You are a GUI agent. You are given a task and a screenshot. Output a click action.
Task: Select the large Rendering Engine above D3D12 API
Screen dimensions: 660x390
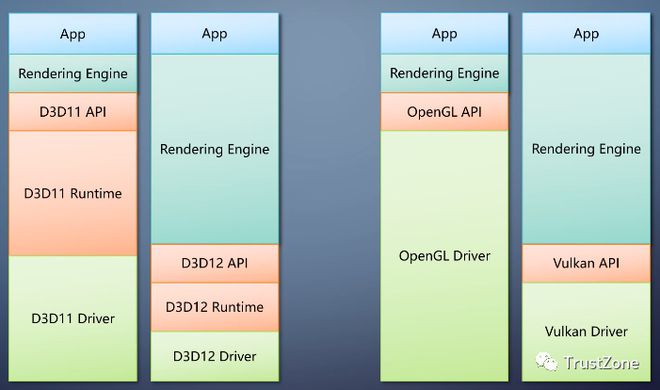[x=215, y=149]
